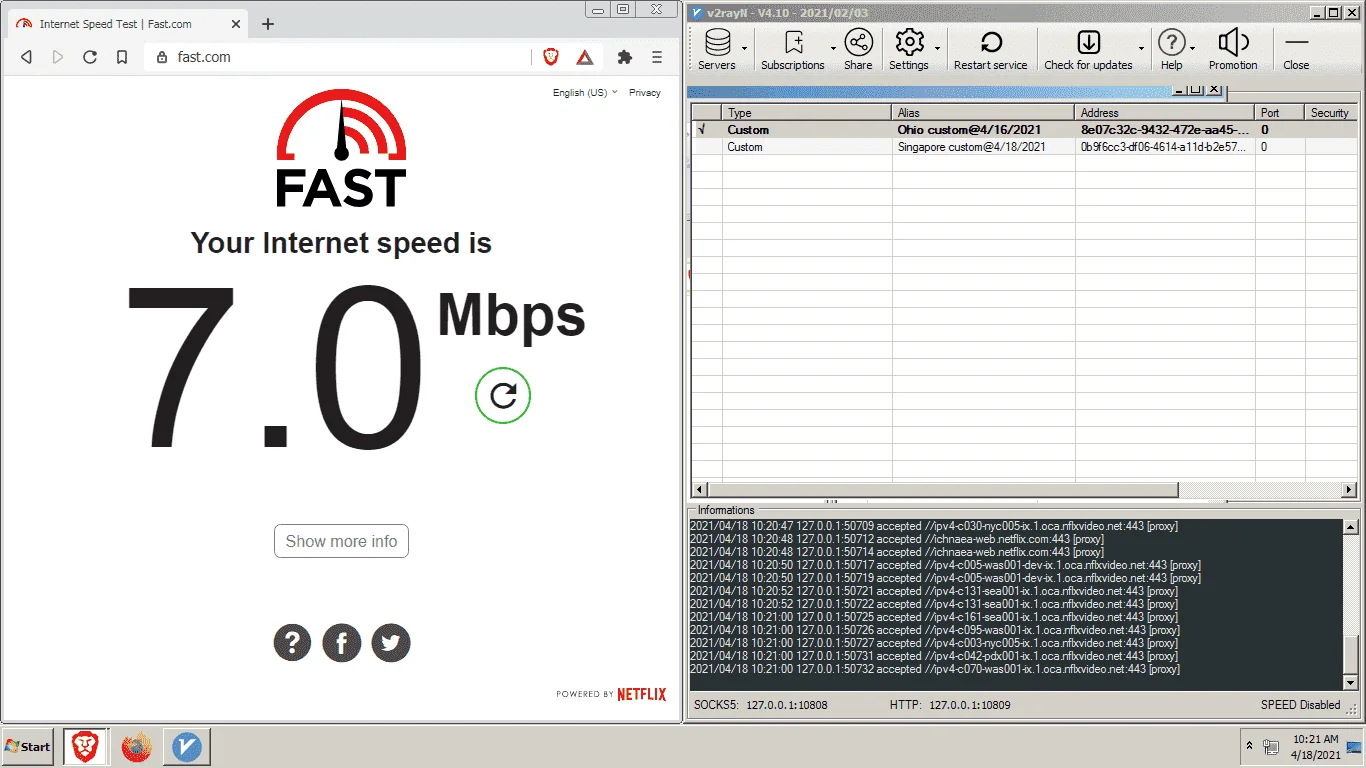This screenshot has width=1366, height=768.
Task: Click the Security column header
Action: pyautogui.click(x=1332, y=113)
